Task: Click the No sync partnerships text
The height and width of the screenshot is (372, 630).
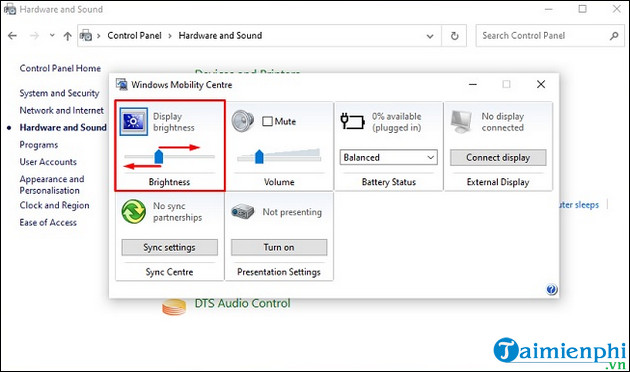Action: click(x=177, y=212)
